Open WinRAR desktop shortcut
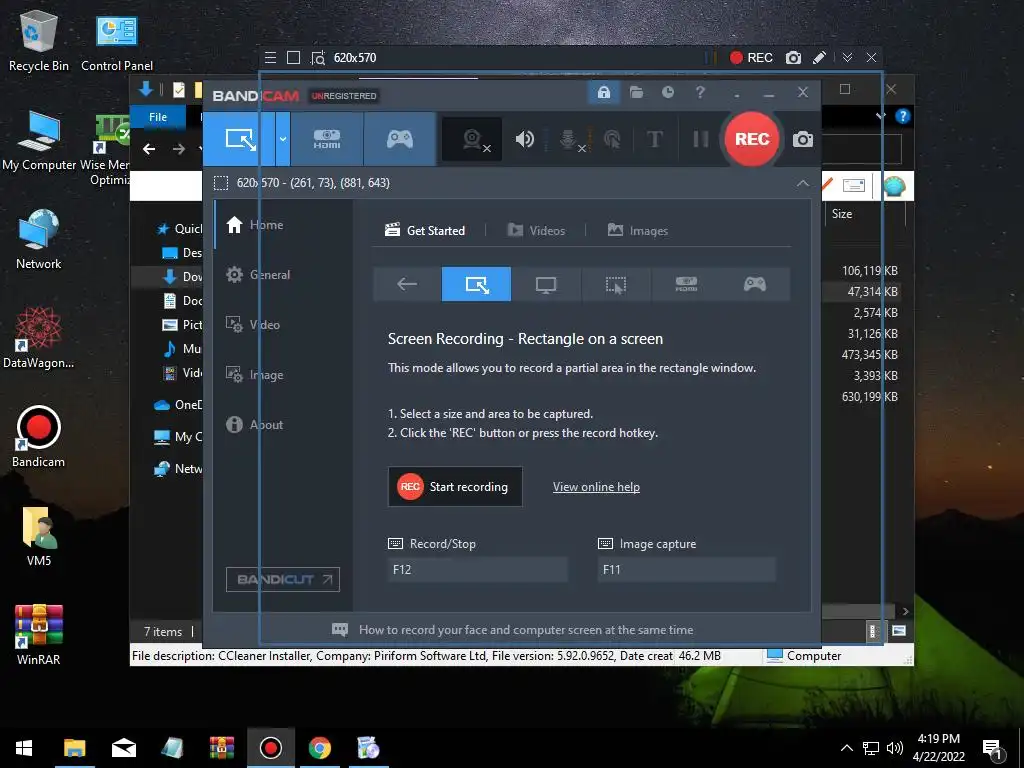 tap(39, 634)
